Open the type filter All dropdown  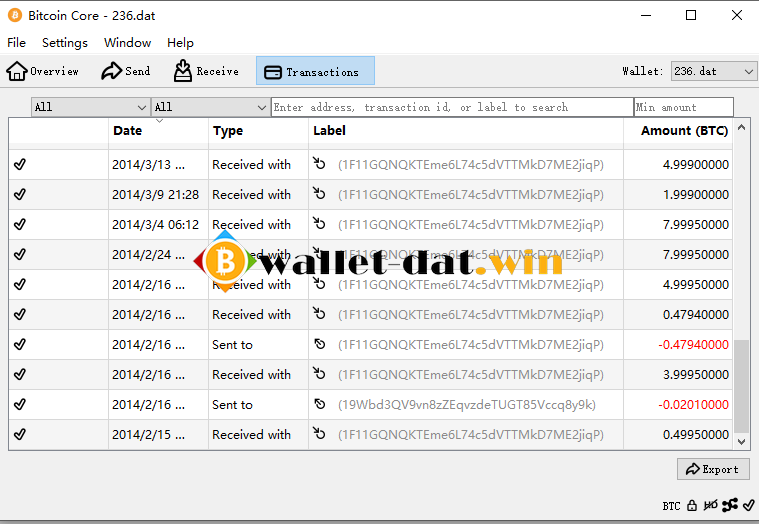click(x=210, y=107)
